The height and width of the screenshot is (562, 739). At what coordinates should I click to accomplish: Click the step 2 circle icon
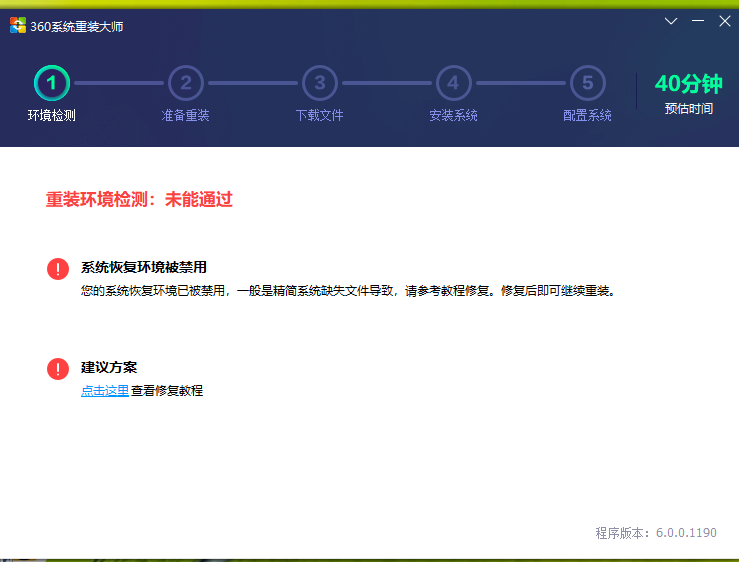point(186,83)
